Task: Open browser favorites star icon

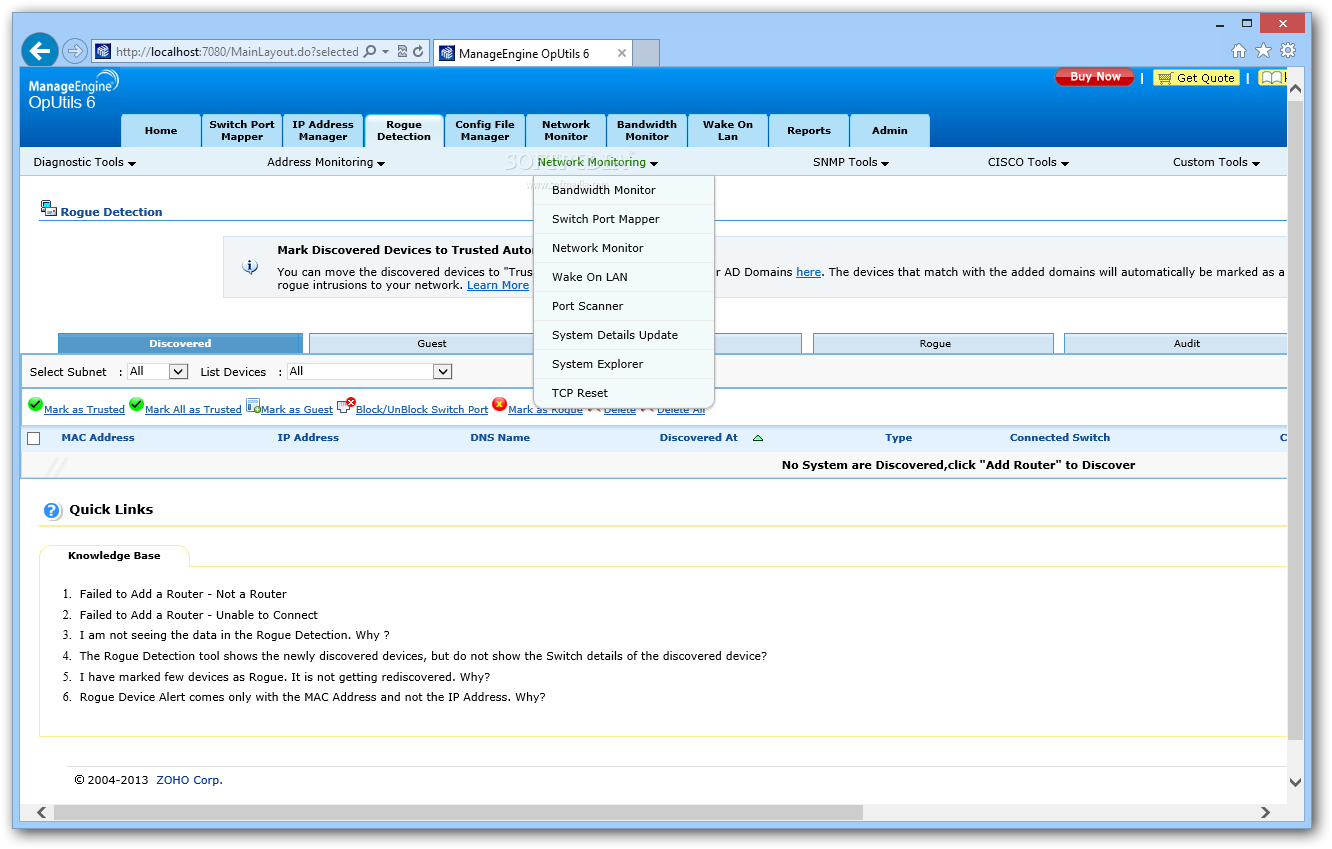Action: [1263, 51]
